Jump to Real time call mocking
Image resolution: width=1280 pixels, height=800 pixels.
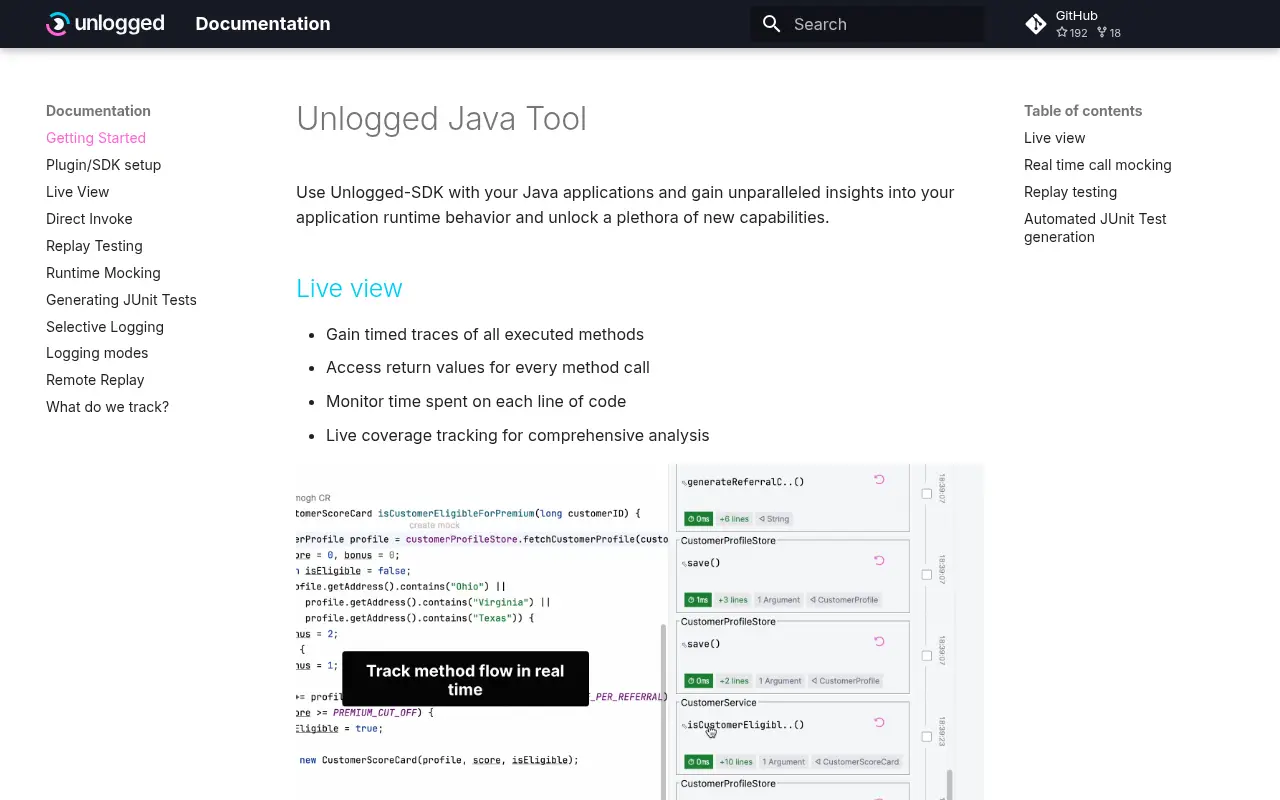[1097, 165]
